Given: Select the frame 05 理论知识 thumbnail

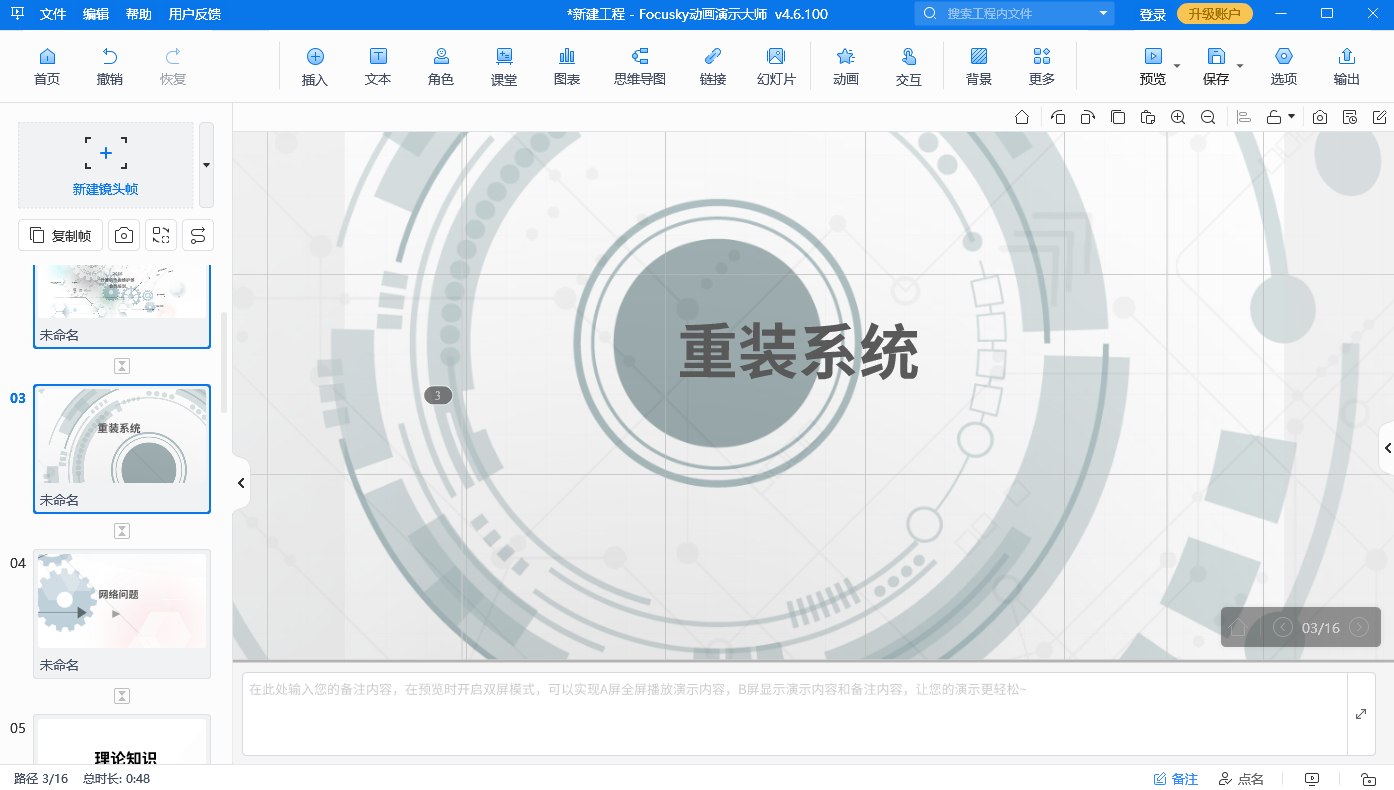Looking at the screenshot, I should [x=122, y=740].
